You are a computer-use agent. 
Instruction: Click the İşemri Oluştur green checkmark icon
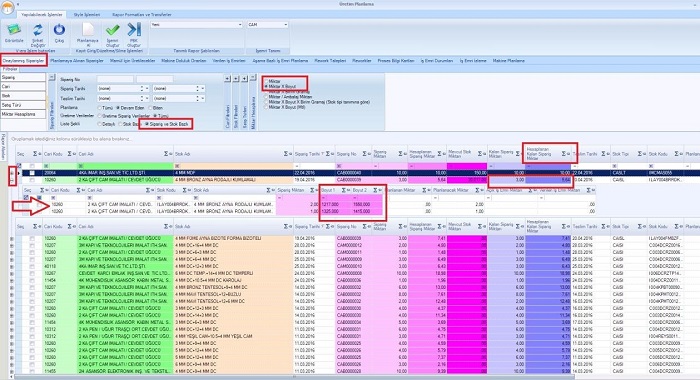[x=112, y=30]
